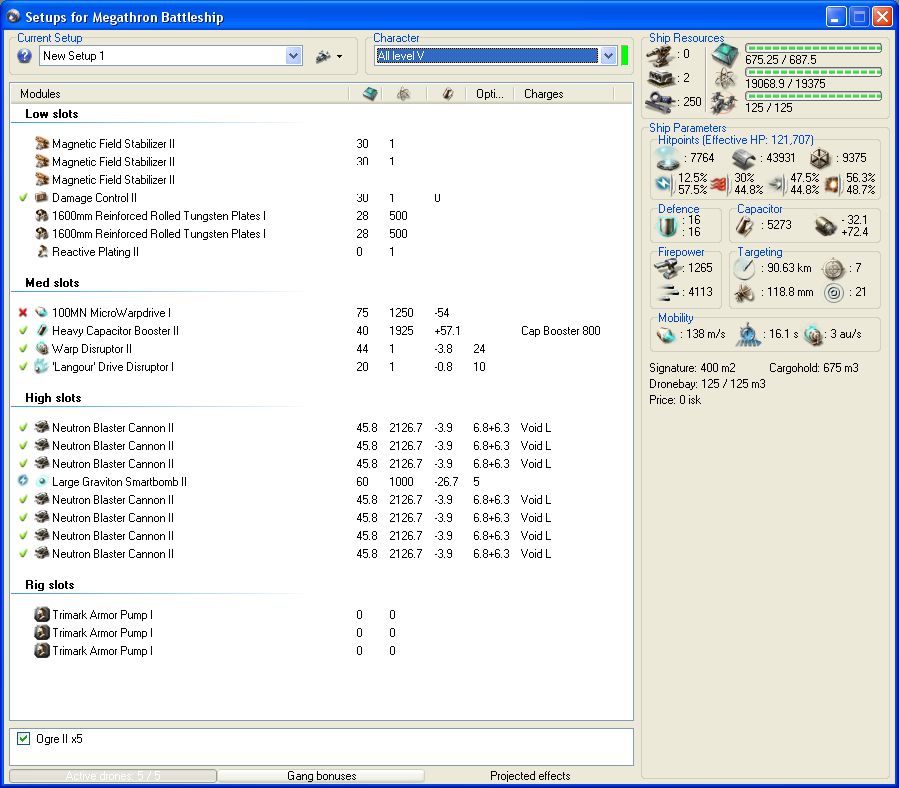Select the Med slots group header
The height and width of the screenshot is (788, 899).
52,283
